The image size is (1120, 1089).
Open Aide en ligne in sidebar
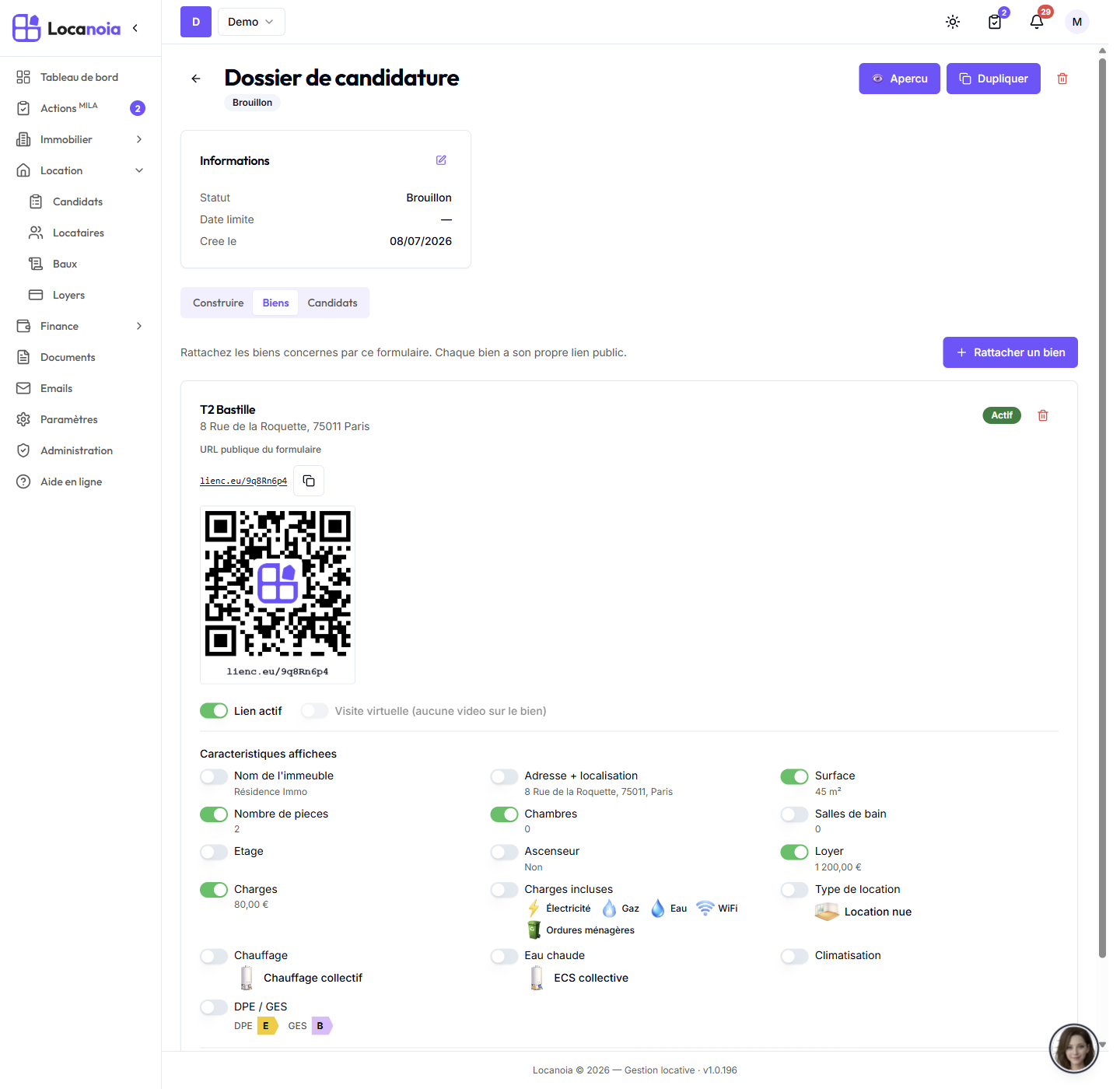click(81, 481)
